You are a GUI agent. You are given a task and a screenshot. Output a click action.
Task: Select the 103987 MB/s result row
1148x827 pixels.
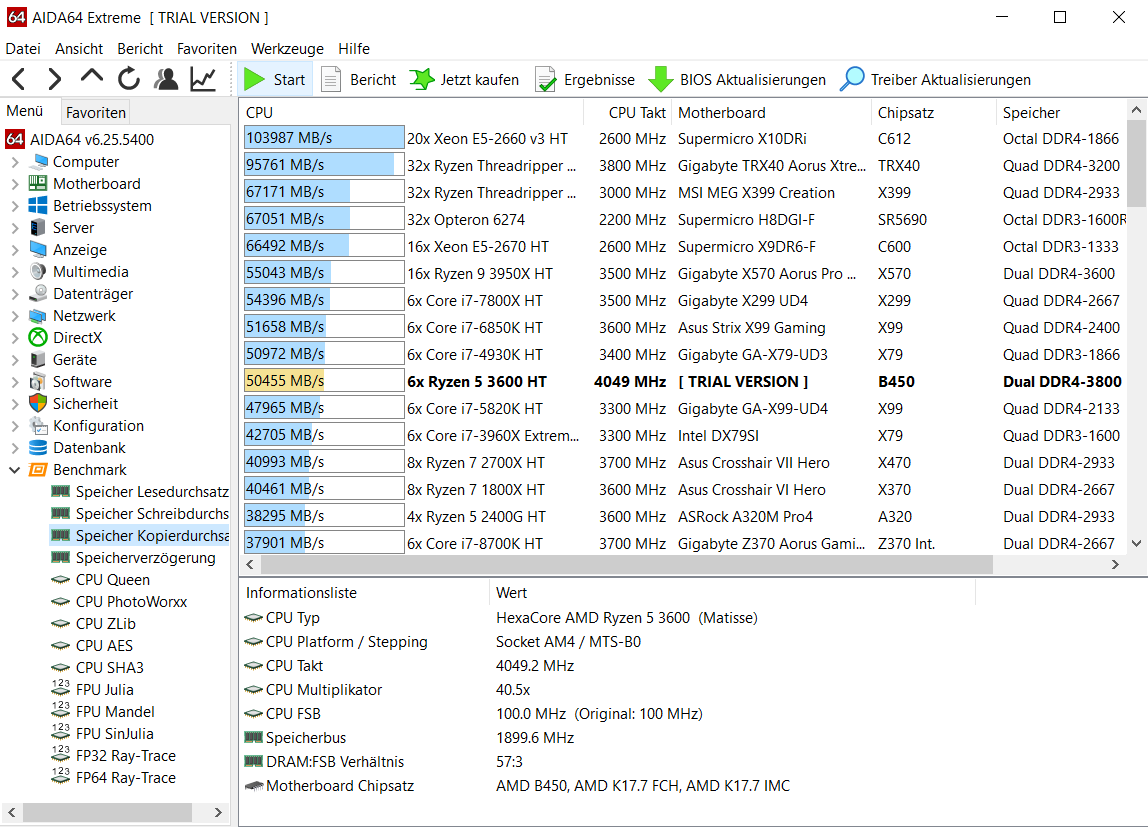(x=685, y=138)
